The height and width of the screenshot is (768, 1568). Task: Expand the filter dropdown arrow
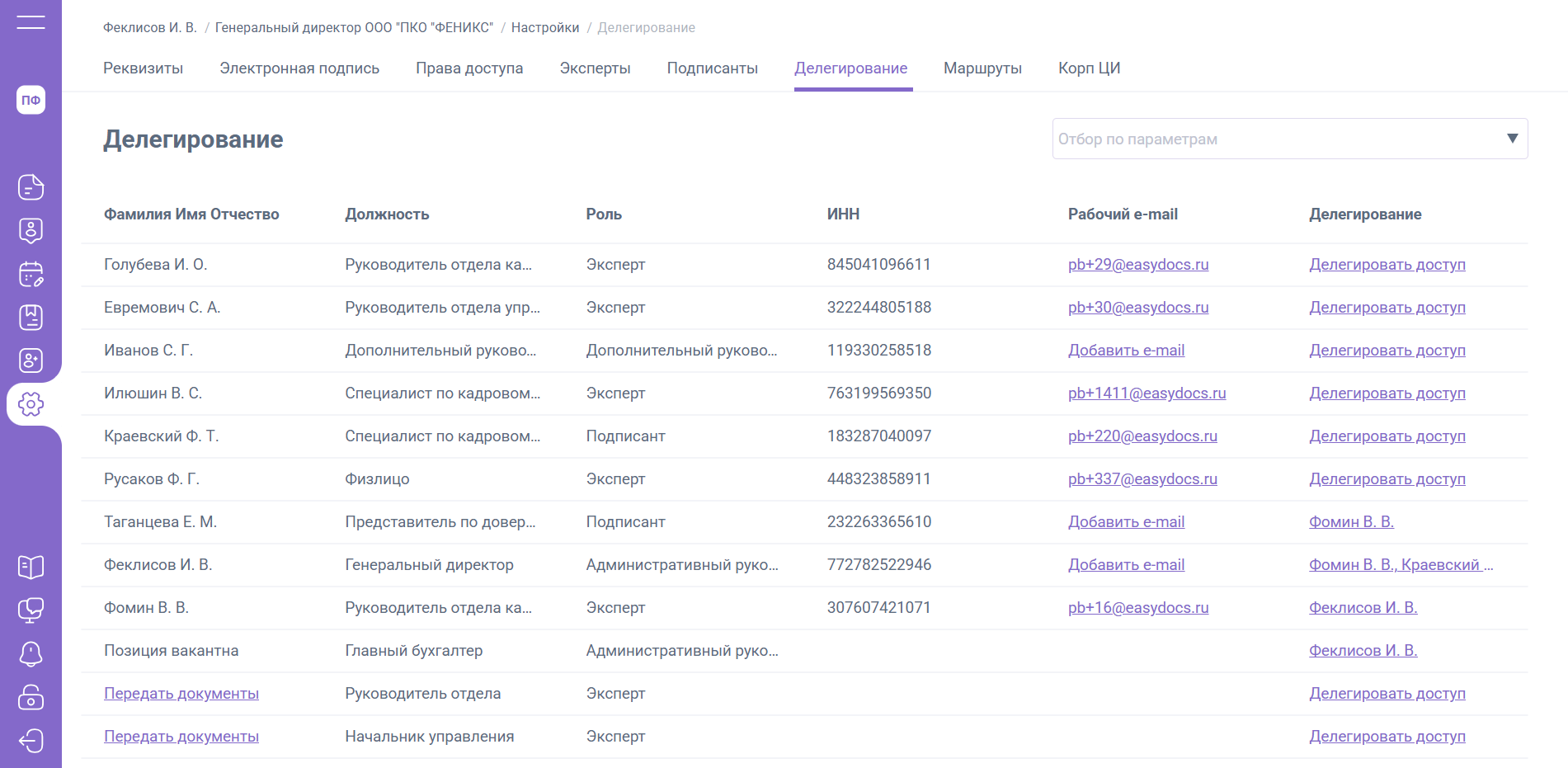[1512, 139]
